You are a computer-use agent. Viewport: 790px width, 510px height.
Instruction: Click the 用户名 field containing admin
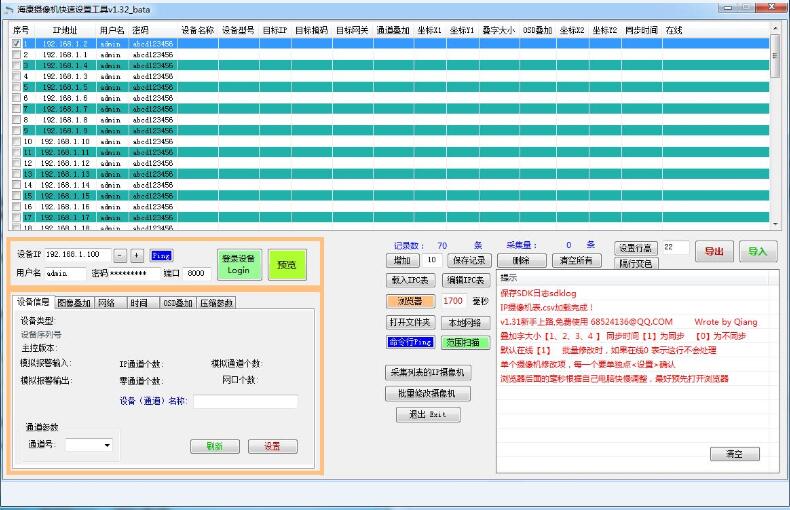(x=65, y=273)
